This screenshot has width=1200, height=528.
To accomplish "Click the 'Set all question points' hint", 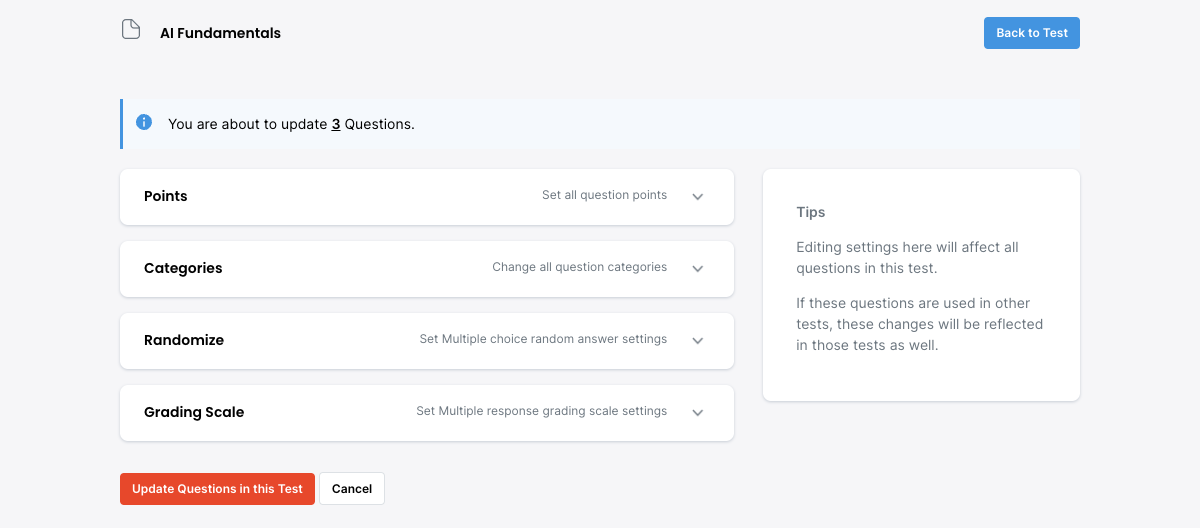I will coord(604,195).
